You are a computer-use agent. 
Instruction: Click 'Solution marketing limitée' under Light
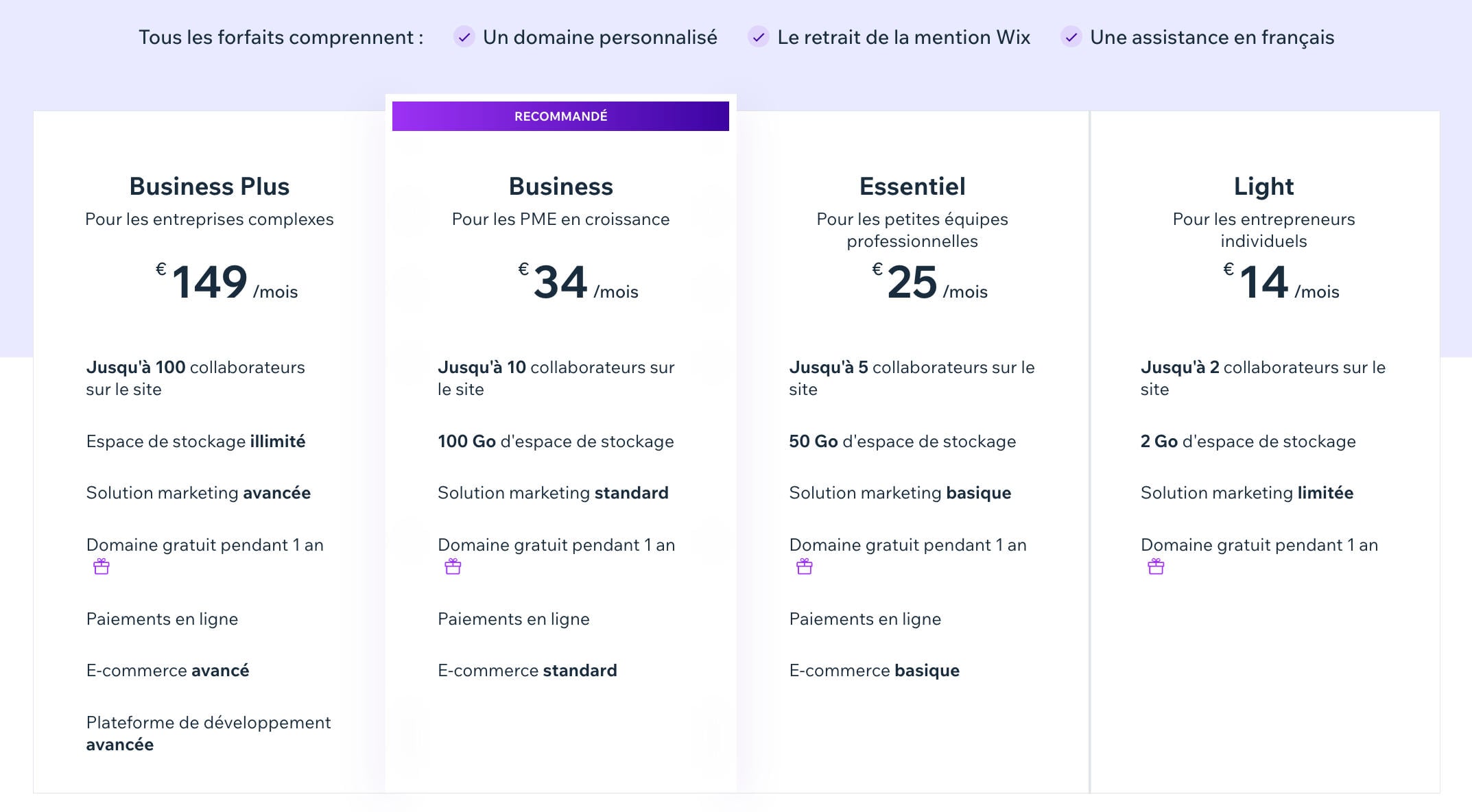pos(1246,492)
